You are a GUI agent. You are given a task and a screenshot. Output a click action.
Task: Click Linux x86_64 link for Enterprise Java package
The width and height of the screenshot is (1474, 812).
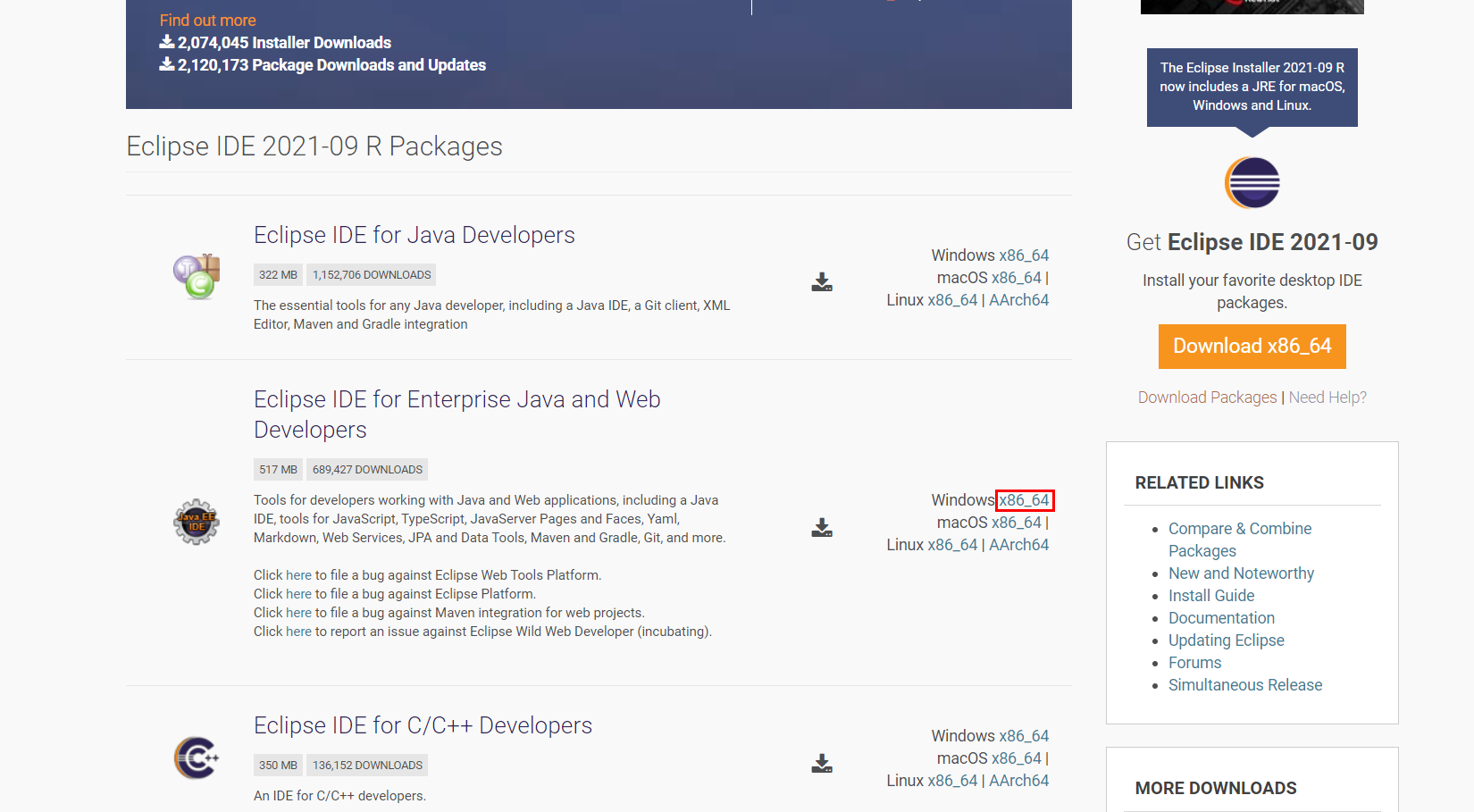953,545
